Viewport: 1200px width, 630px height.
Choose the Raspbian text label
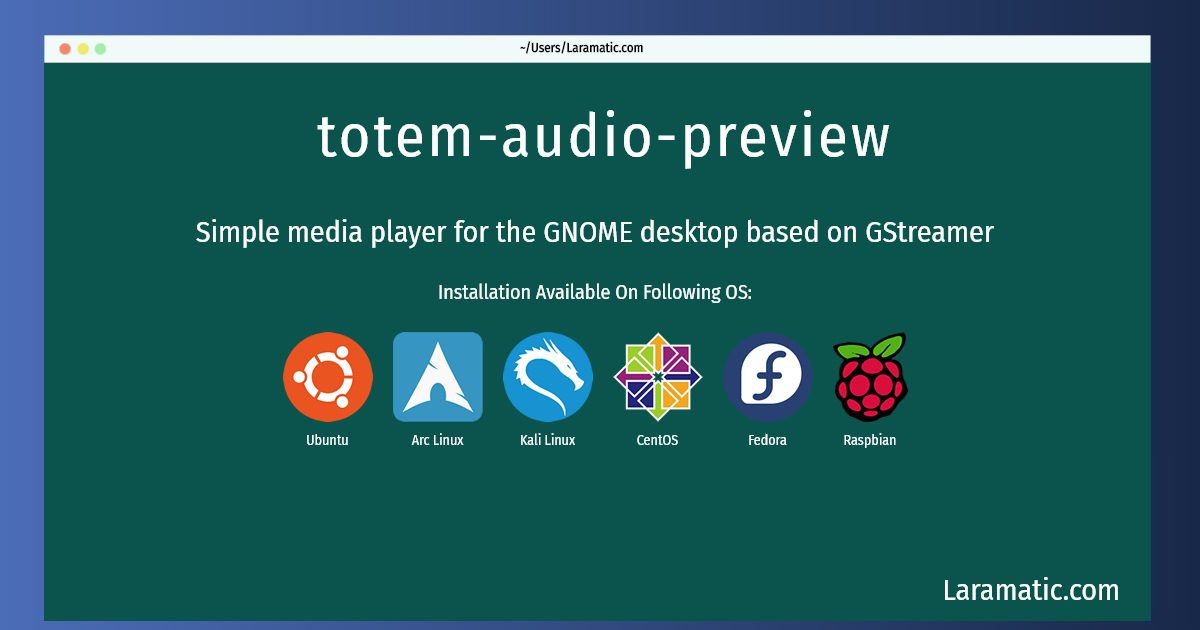click(x=870, y=440)
